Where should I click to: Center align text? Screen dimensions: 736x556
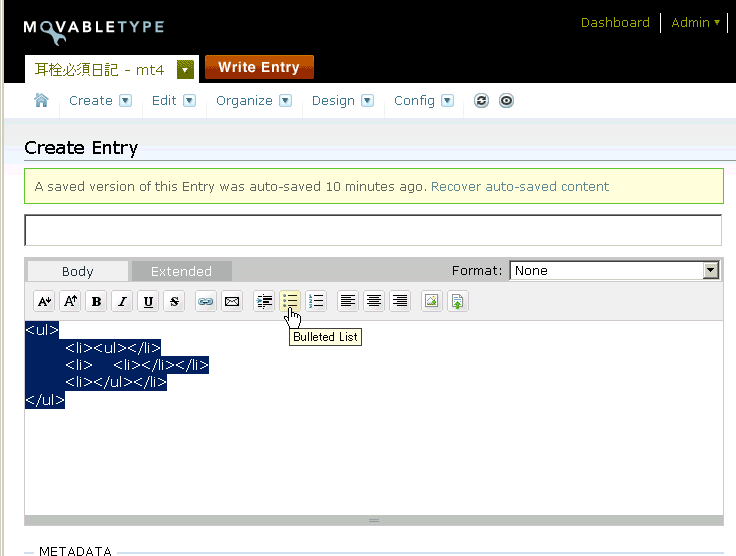click(374, 301)
